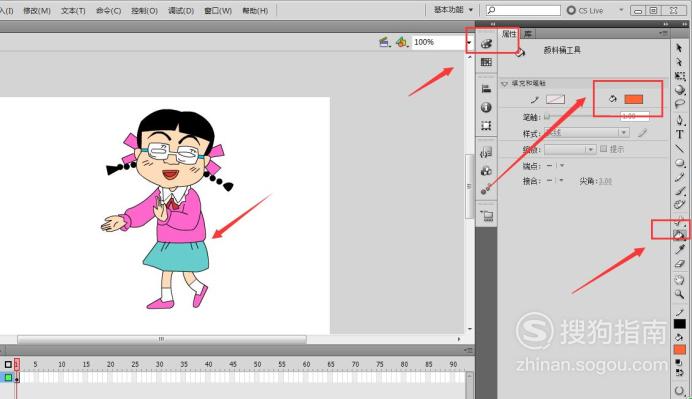Screen dimensions: 692x399
Task: Toggle show all layers as outlines
Action: point(8,364)
